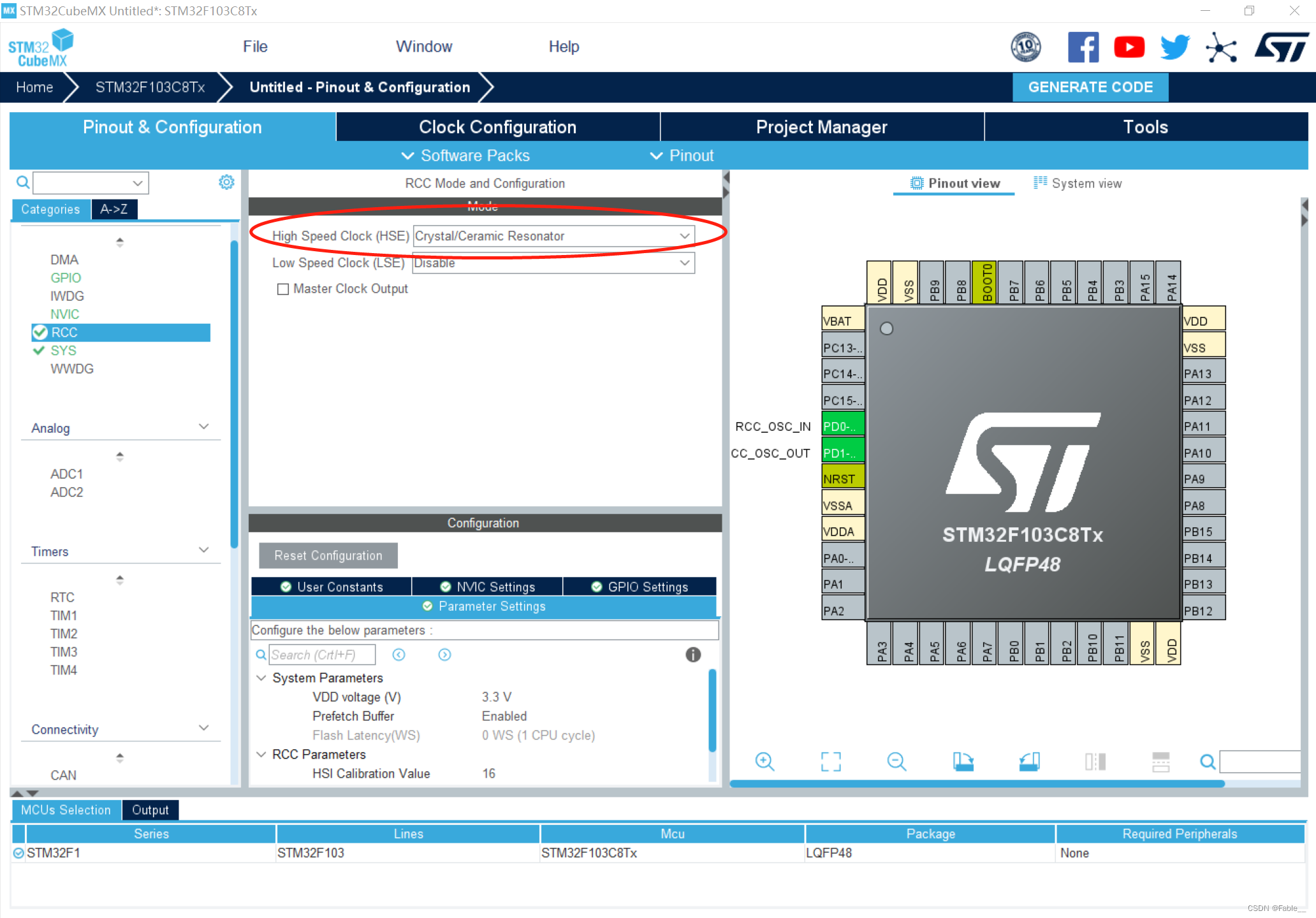1316x918 pixels.
Task: Show the parameter info icon
Action: [x=693, y=655]
